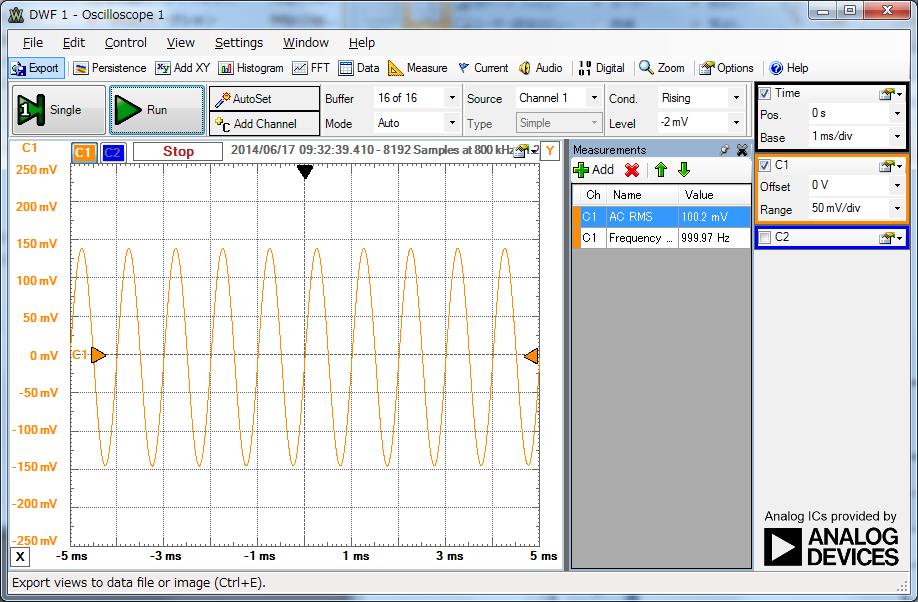Open the Settings menu

click(239, 42)
